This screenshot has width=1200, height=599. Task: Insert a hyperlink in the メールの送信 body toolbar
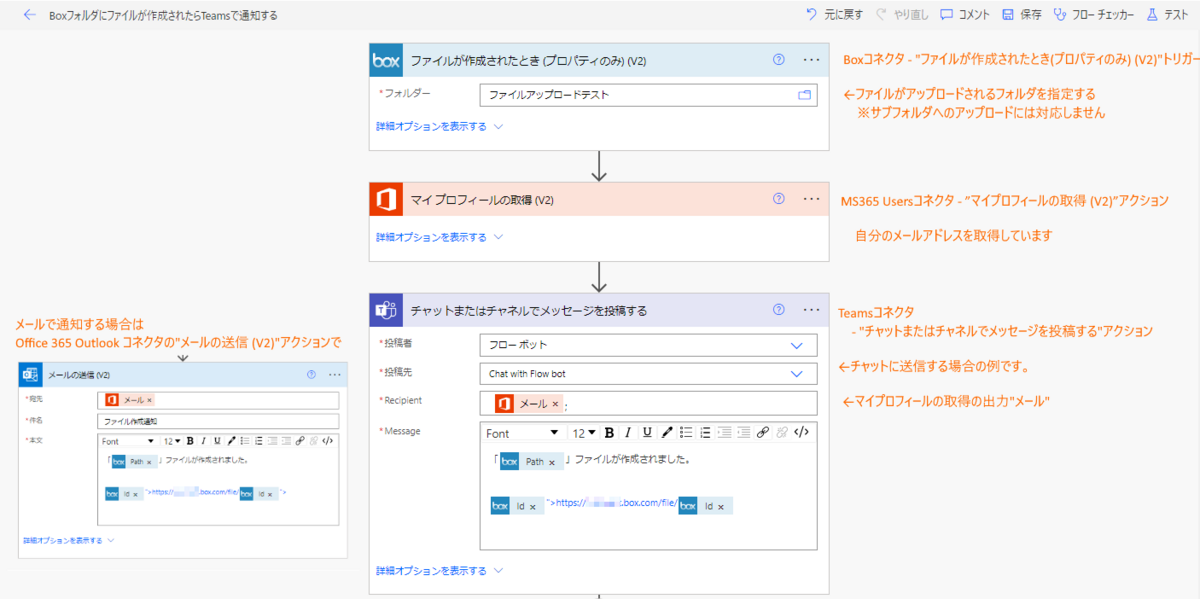click(302, 441)
